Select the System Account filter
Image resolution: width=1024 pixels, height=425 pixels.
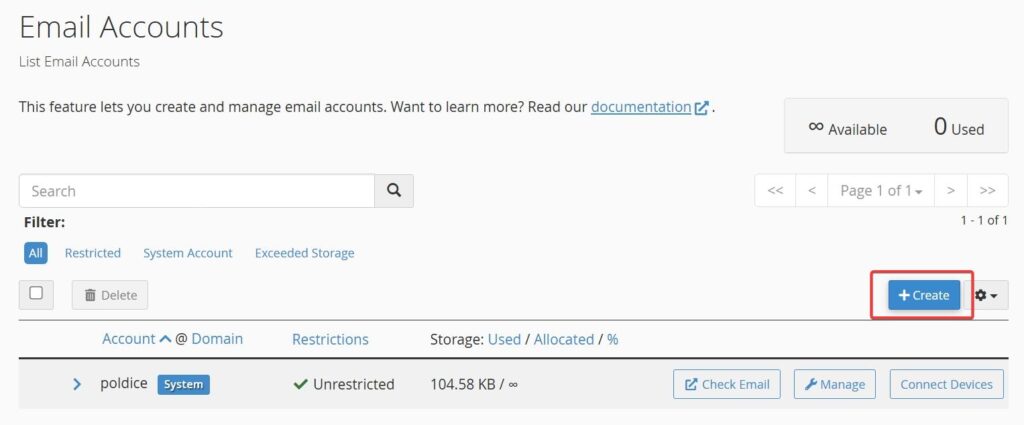click(x=188, y=253)
